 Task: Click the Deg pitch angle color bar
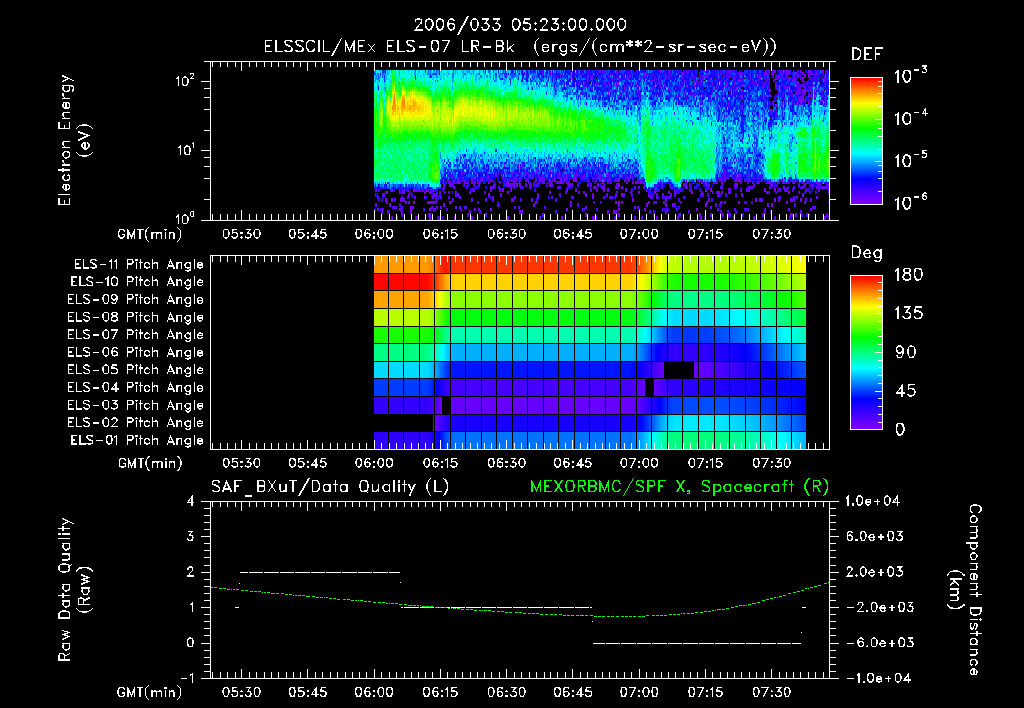point(866,352)
